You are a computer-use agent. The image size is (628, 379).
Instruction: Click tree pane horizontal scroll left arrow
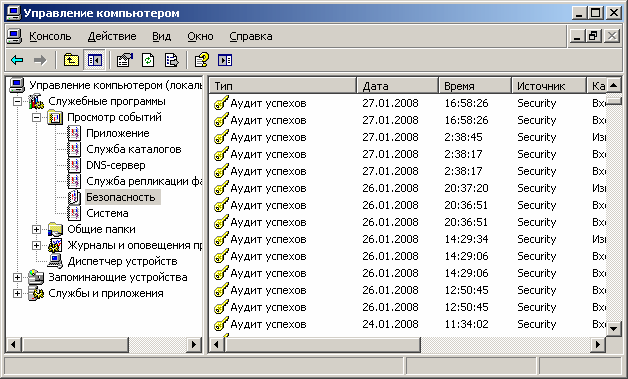coord(13,345)
